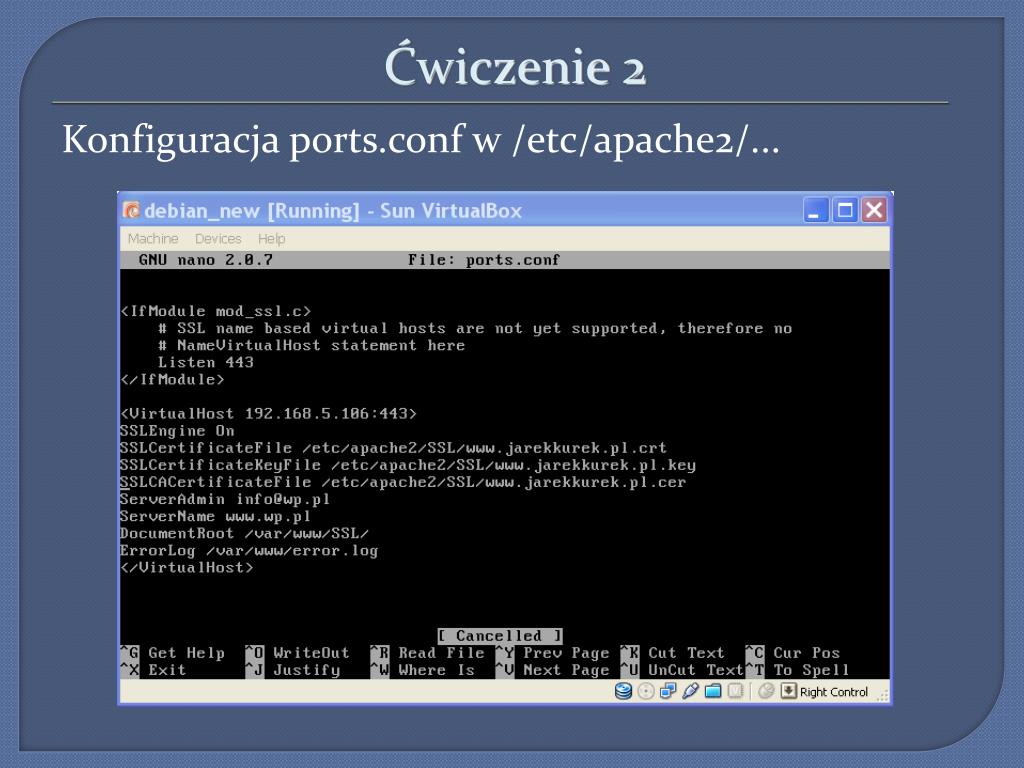The width and height of the screenshot is (1024, 768).
Task: Click the '# SSL name based virtual hosts' comment
Action: tap(475, 328)
